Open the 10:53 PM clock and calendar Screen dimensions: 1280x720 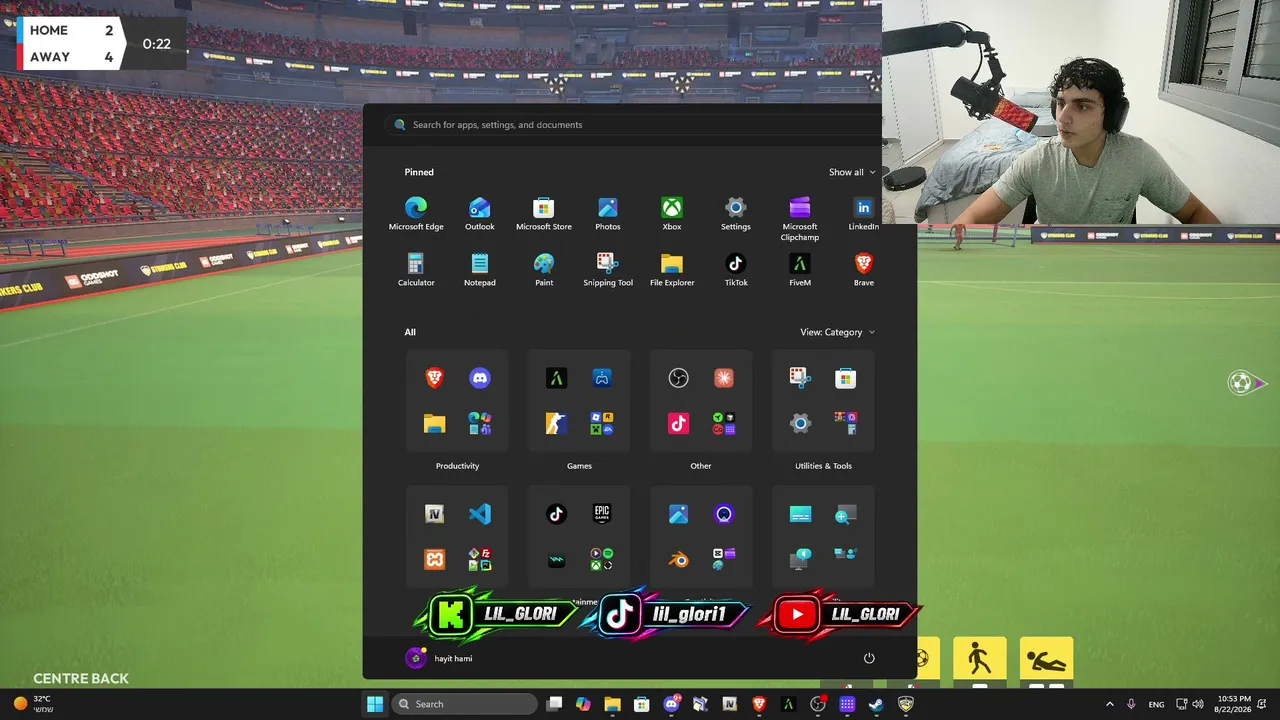point(1235,704)
